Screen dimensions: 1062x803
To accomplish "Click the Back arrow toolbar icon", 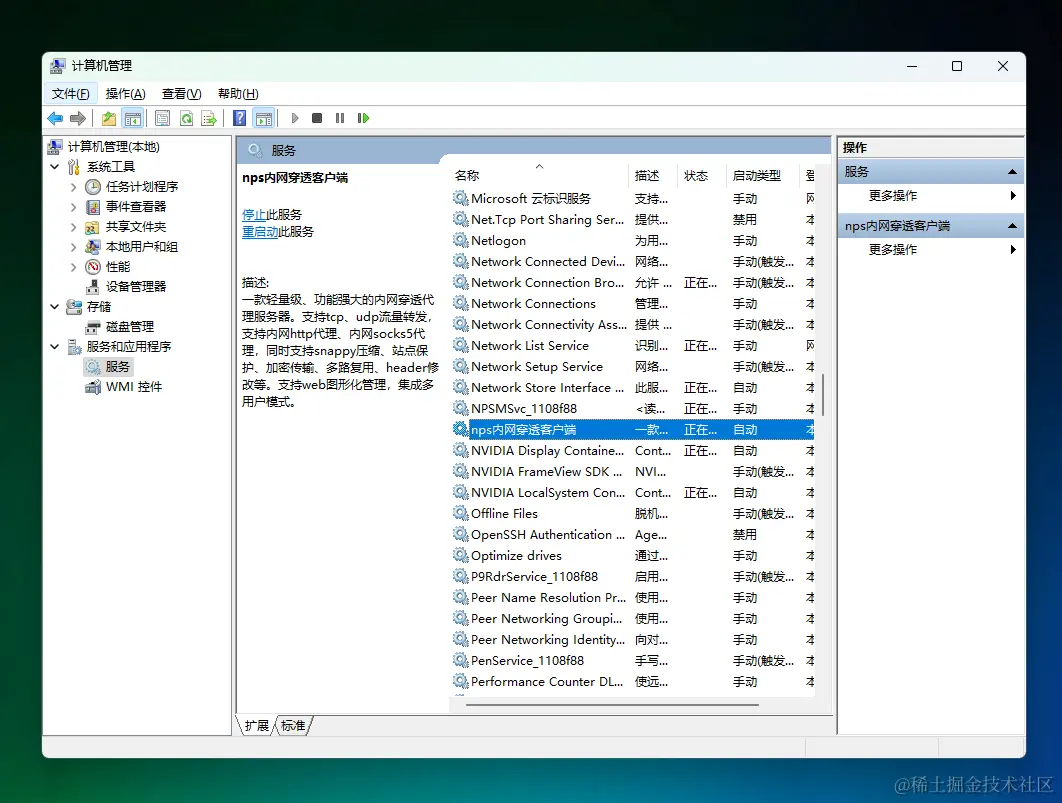I will coord(56,118).
